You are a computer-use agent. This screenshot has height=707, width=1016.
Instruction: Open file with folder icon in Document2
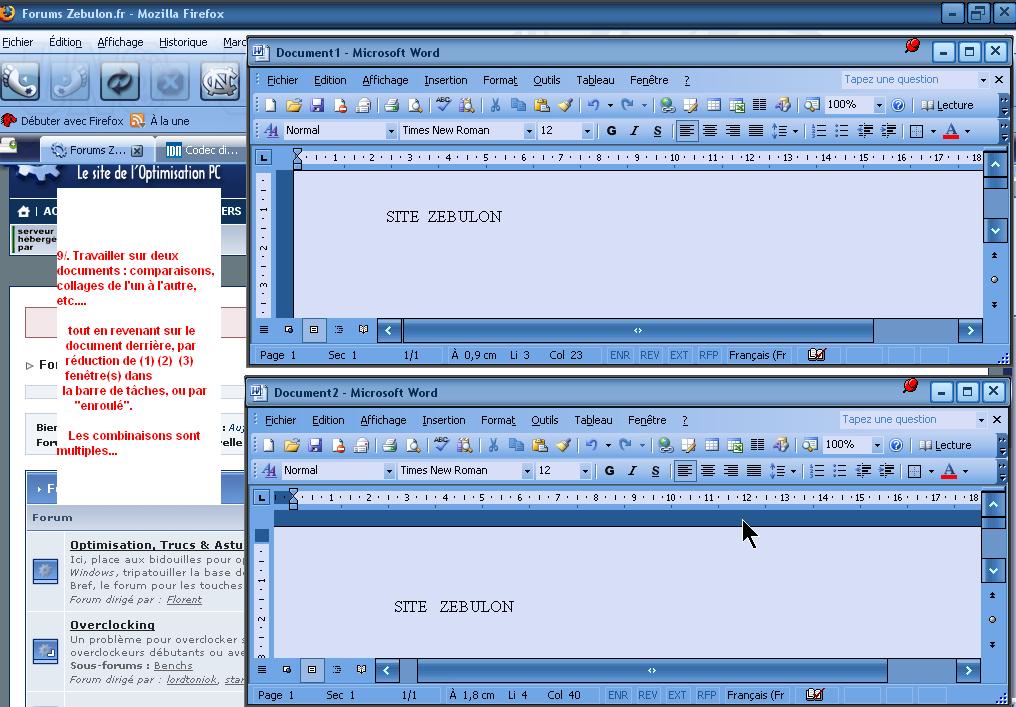[x=292, y=445]
